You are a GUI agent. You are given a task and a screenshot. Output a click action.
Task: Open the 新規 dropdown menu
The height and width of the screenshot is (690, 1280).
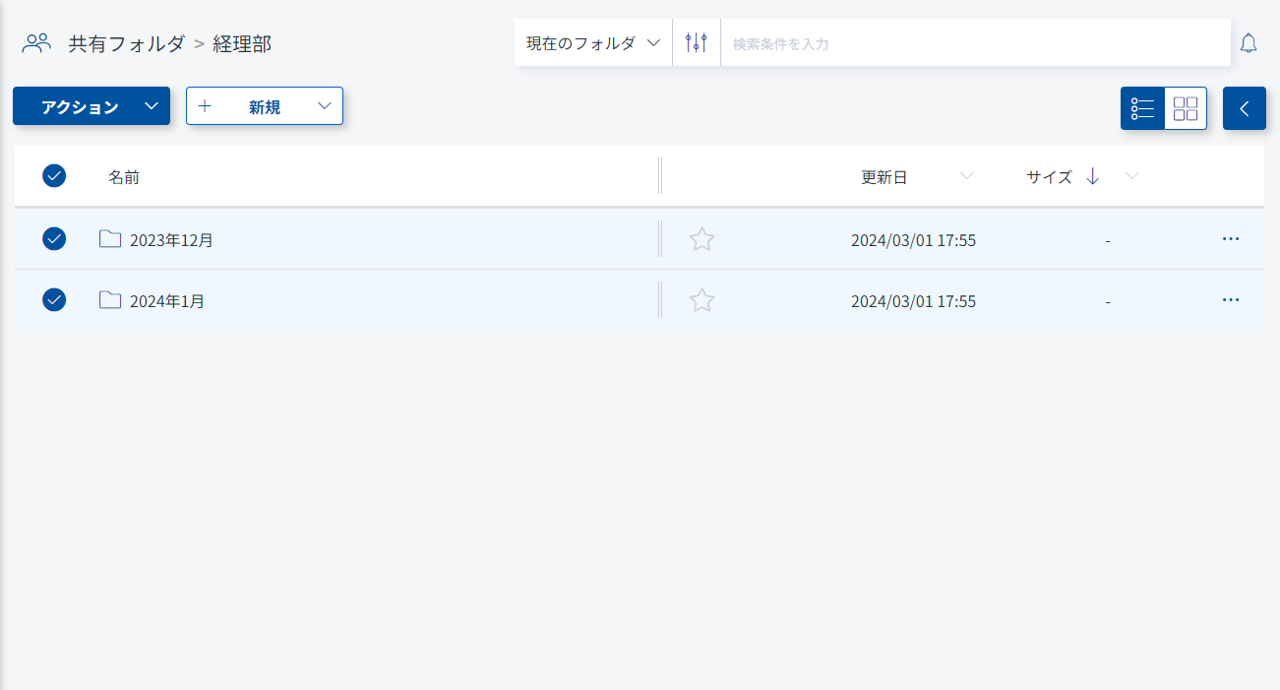point(264,106)
